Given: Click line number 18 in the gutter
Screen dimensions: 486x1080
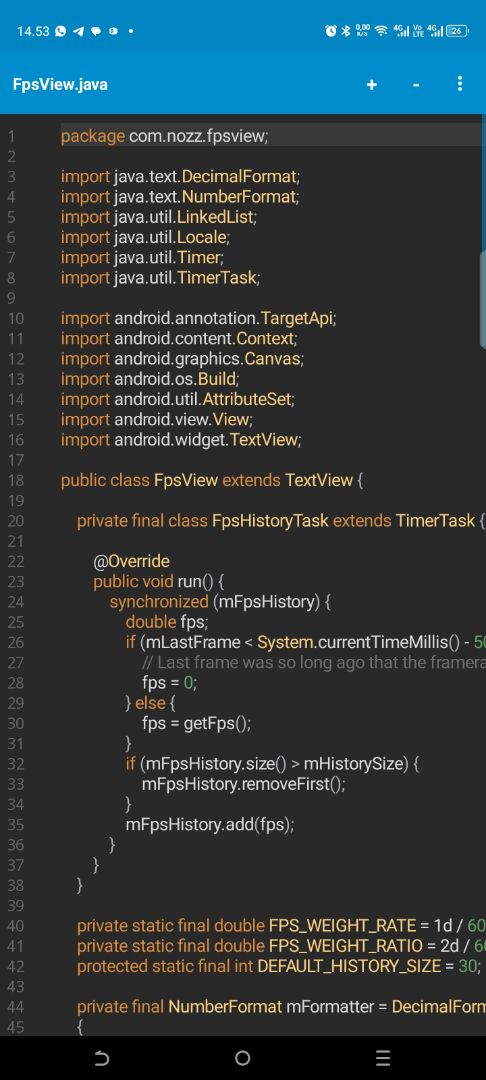Looking at the screenshot, I should pyautogui.click(x=16, y=480).
